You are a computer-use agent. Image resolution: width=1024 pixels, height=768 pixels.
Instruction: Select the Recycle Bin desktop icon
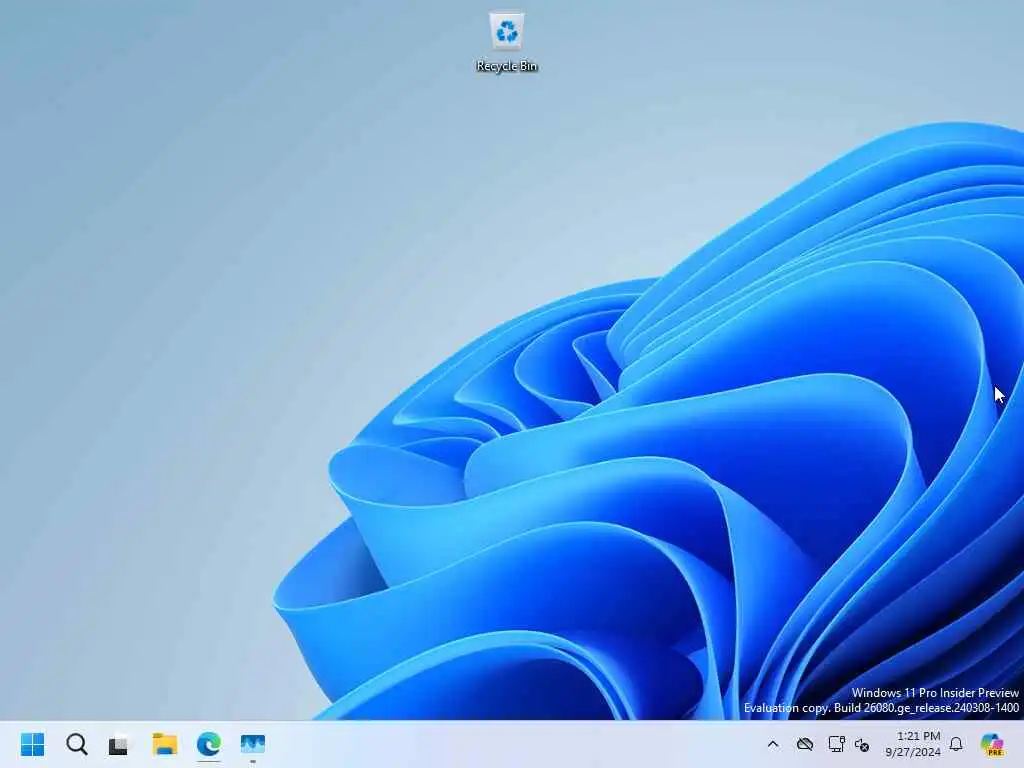point(507,42)
